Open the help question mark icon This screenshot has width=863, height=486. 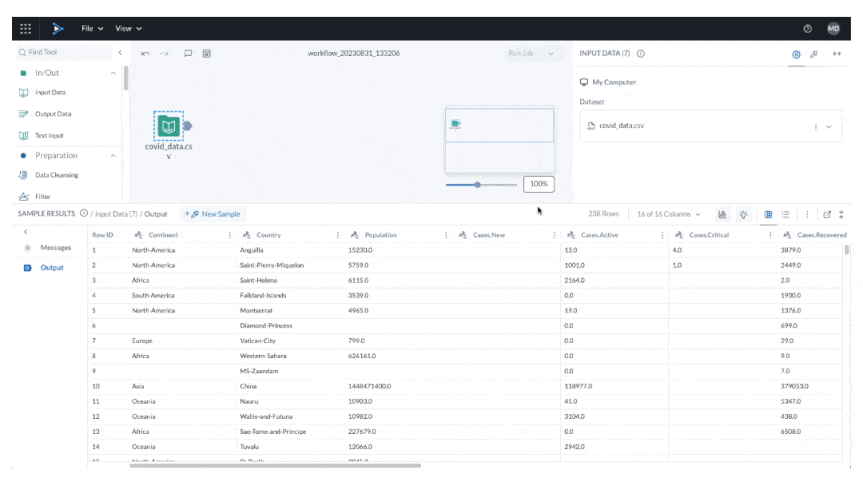point(807,29)
